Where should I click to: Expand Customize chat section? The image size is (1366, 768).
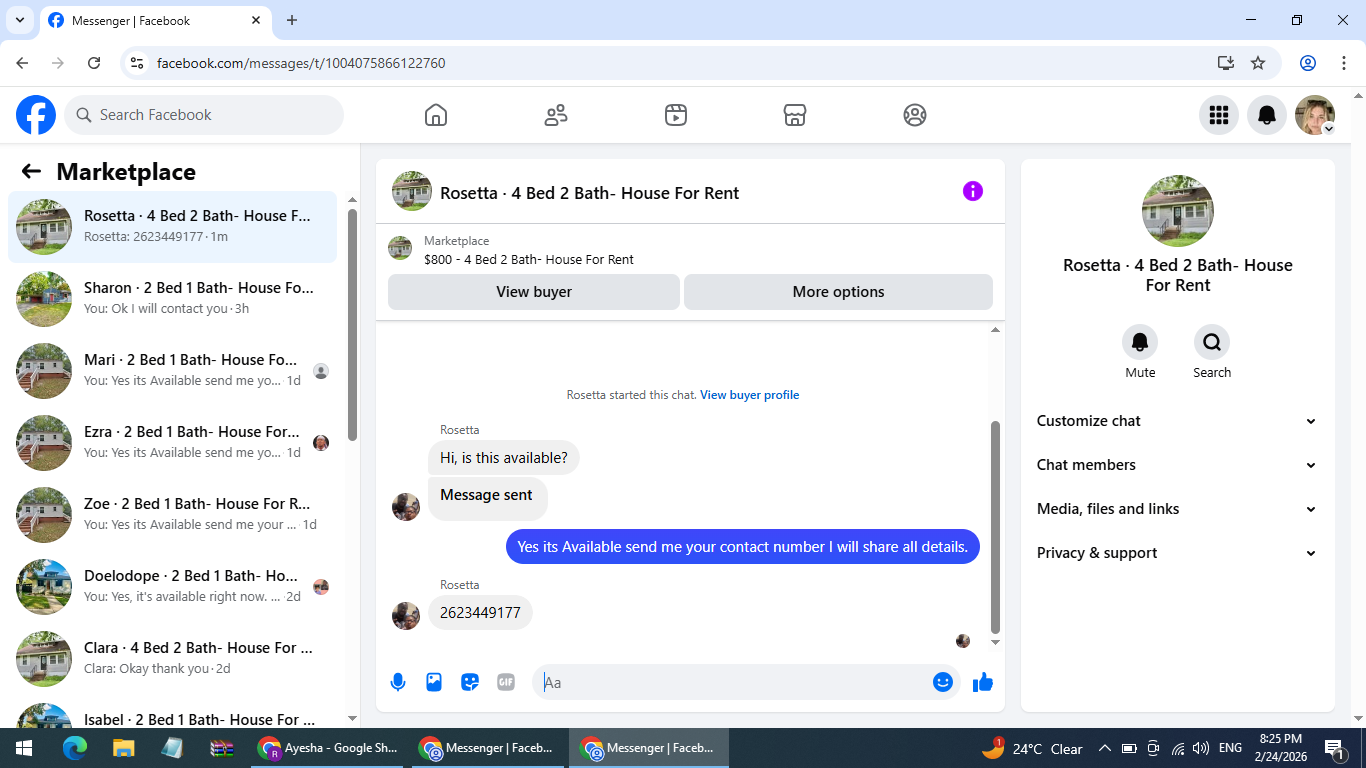1177,421
